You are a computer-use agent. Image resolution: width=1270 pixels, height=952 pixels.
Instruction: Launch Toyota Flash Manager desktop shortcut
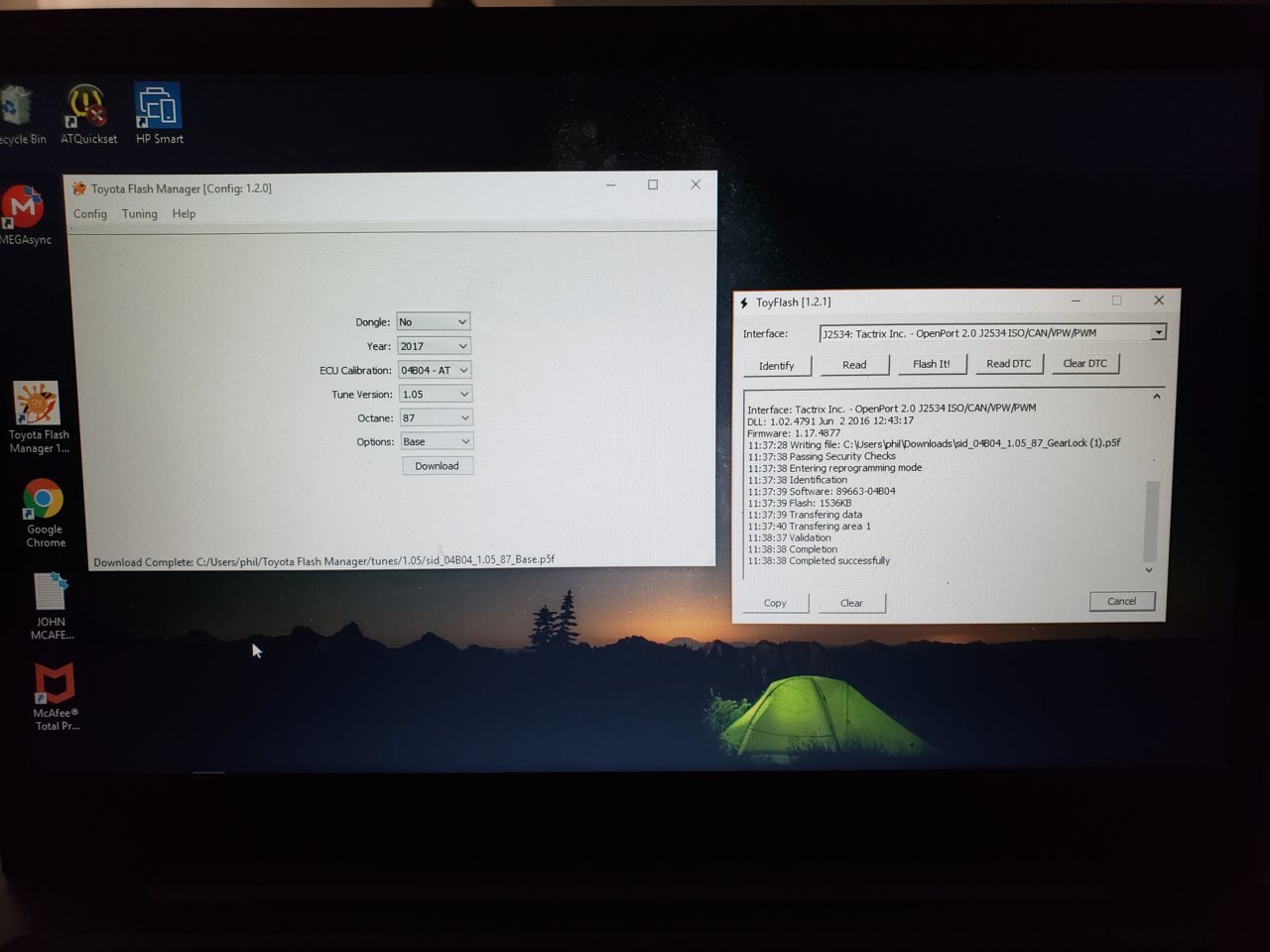coord(39,417)
